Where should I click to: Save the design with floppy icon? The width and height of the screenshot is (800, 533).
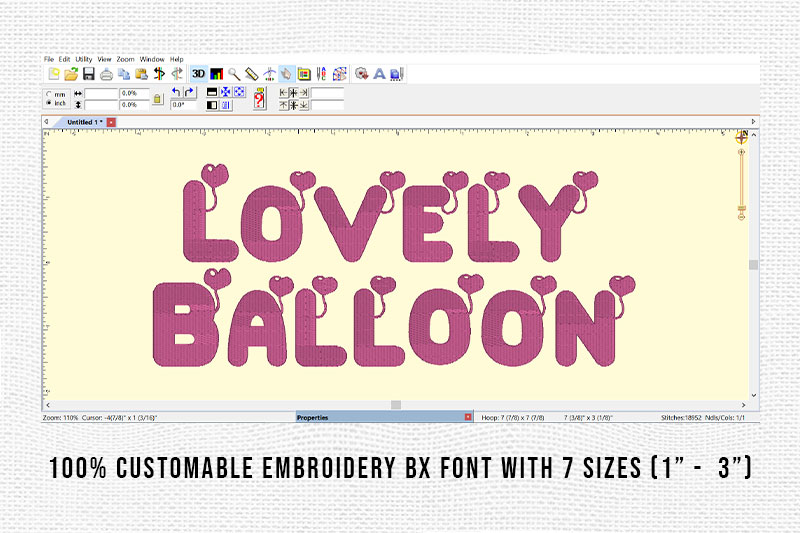pos(89,74)
